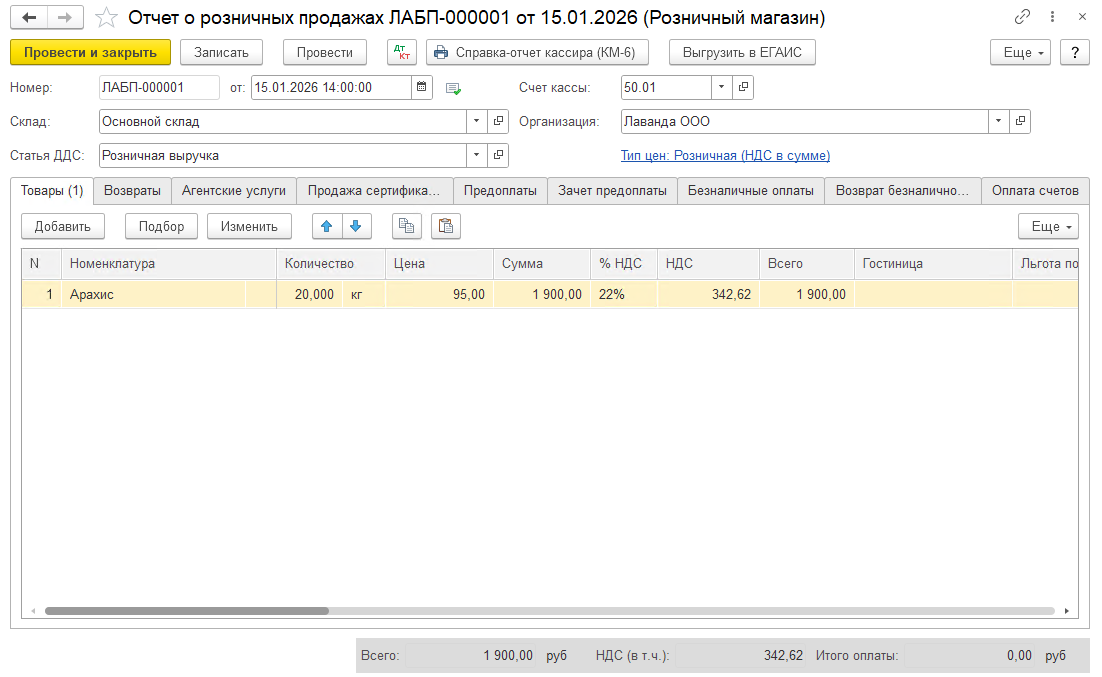Click Сумма column header
Screen dimensions: 1102x677
point(542,264)
